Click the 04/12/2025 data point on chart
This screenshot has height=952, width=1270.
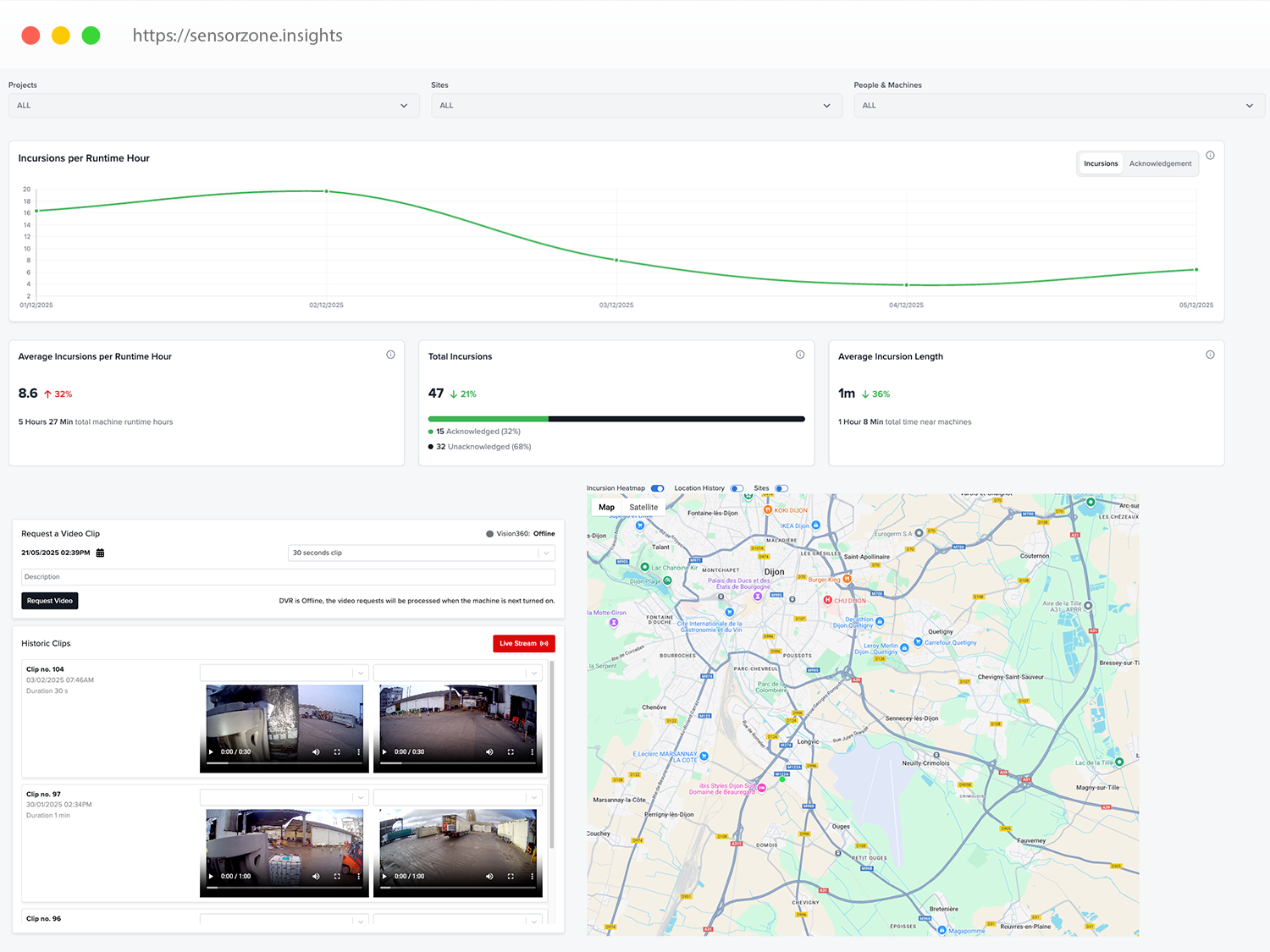[x=906, y=285]
